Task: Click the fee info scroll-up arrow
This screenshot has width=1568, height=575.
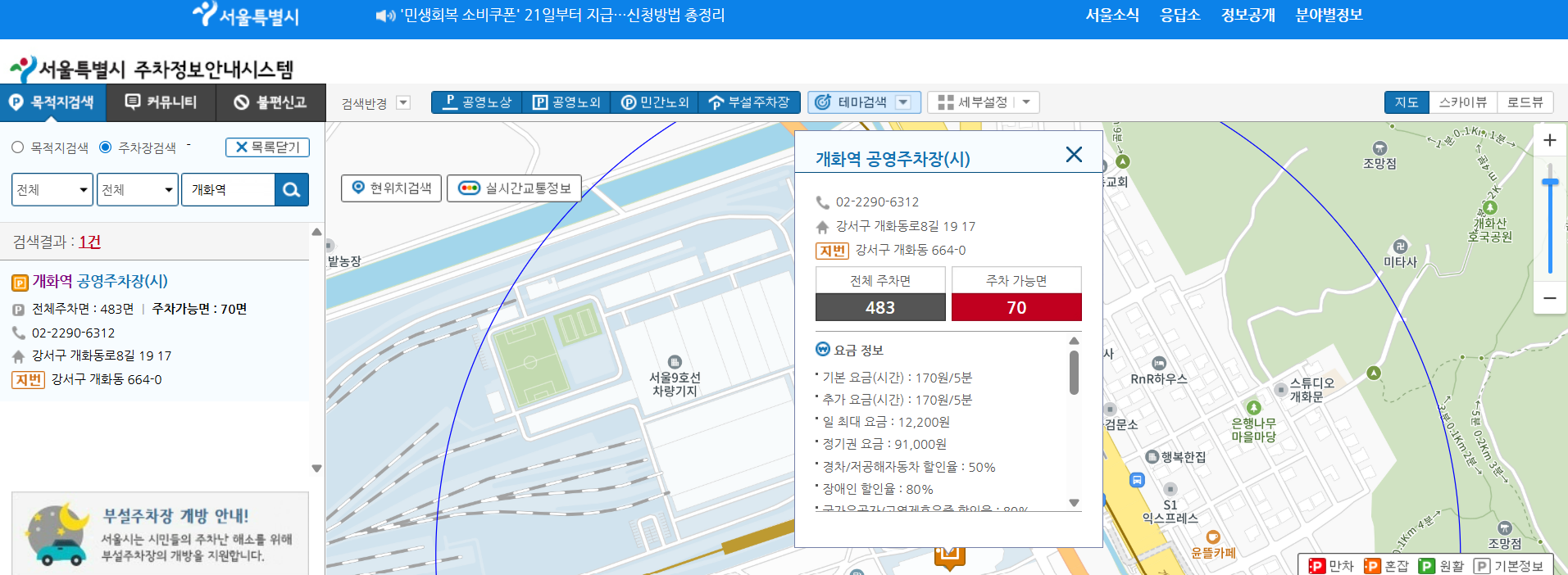Action: click(1074, 341)
